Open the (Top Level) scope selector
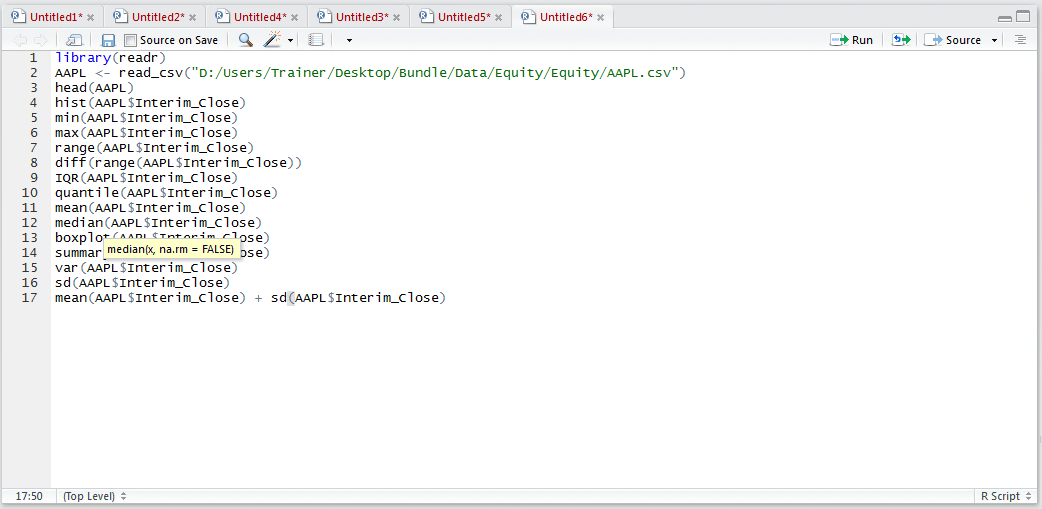Screen dimensions: 1042x509 click(x=94, y=496)
